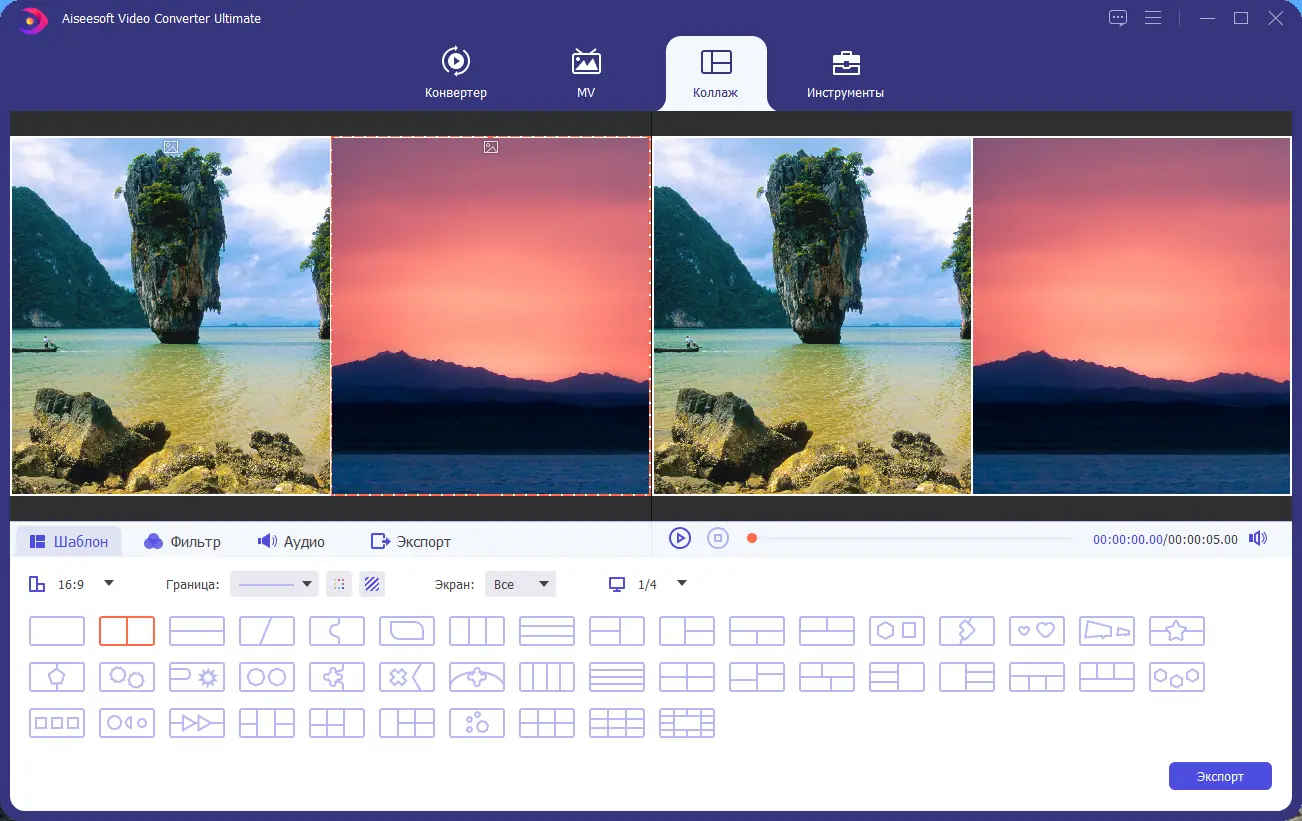Choose the two vertical halves template
1302x821 pixels.
[x=127, y=631]
